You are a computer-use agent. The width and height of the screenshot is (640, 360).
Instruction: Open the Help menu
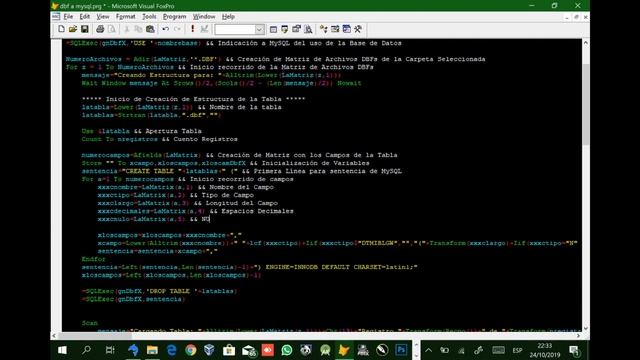click(228, 17)
